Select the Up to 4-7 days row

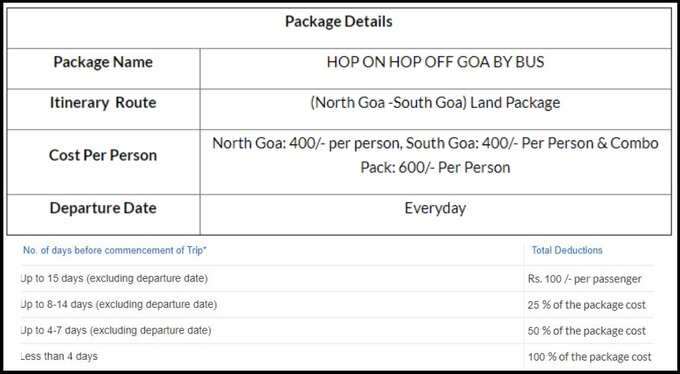[337, 331]
